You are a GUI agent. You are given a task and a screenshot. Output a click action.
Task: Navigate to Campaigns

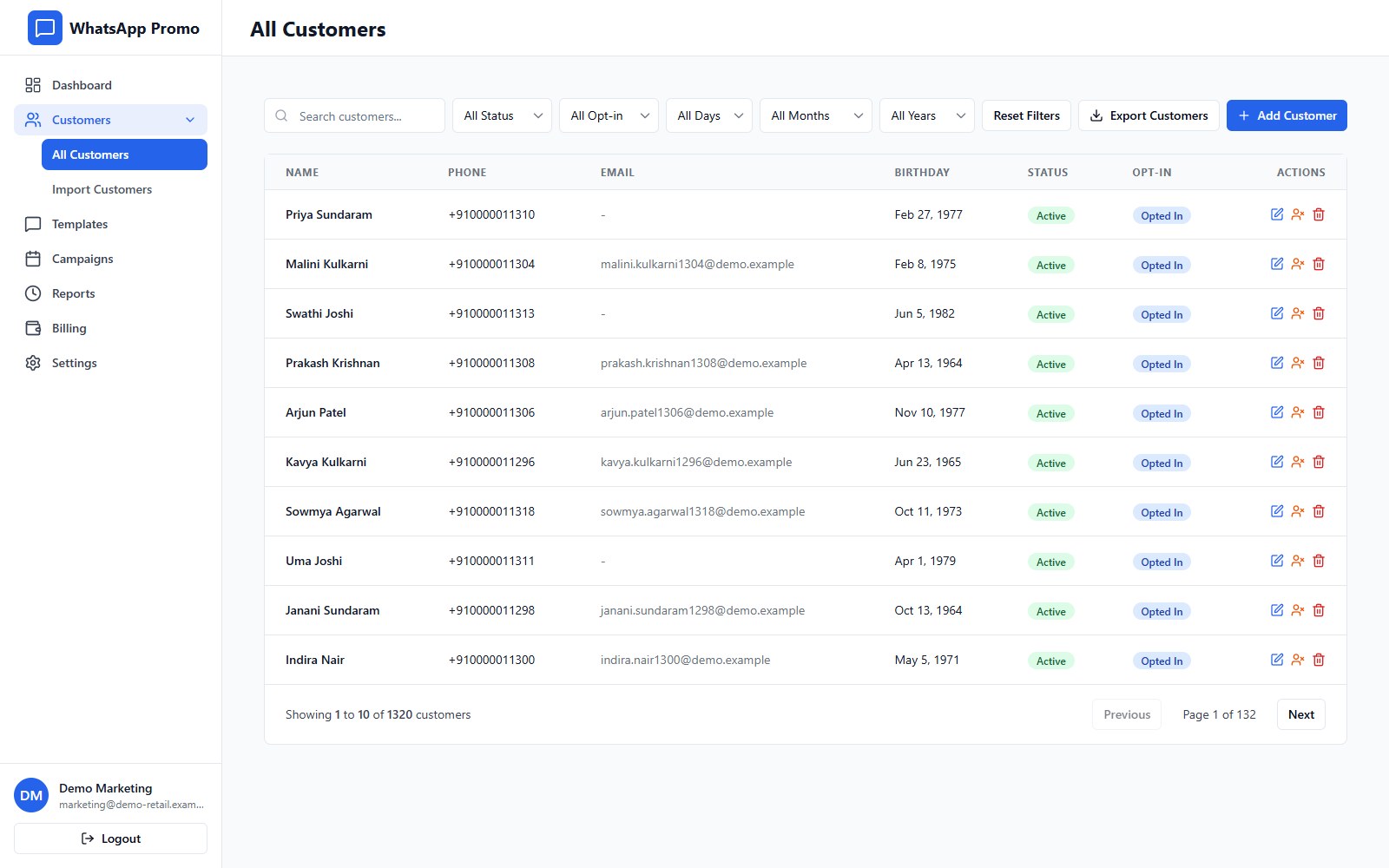[110, 259]
